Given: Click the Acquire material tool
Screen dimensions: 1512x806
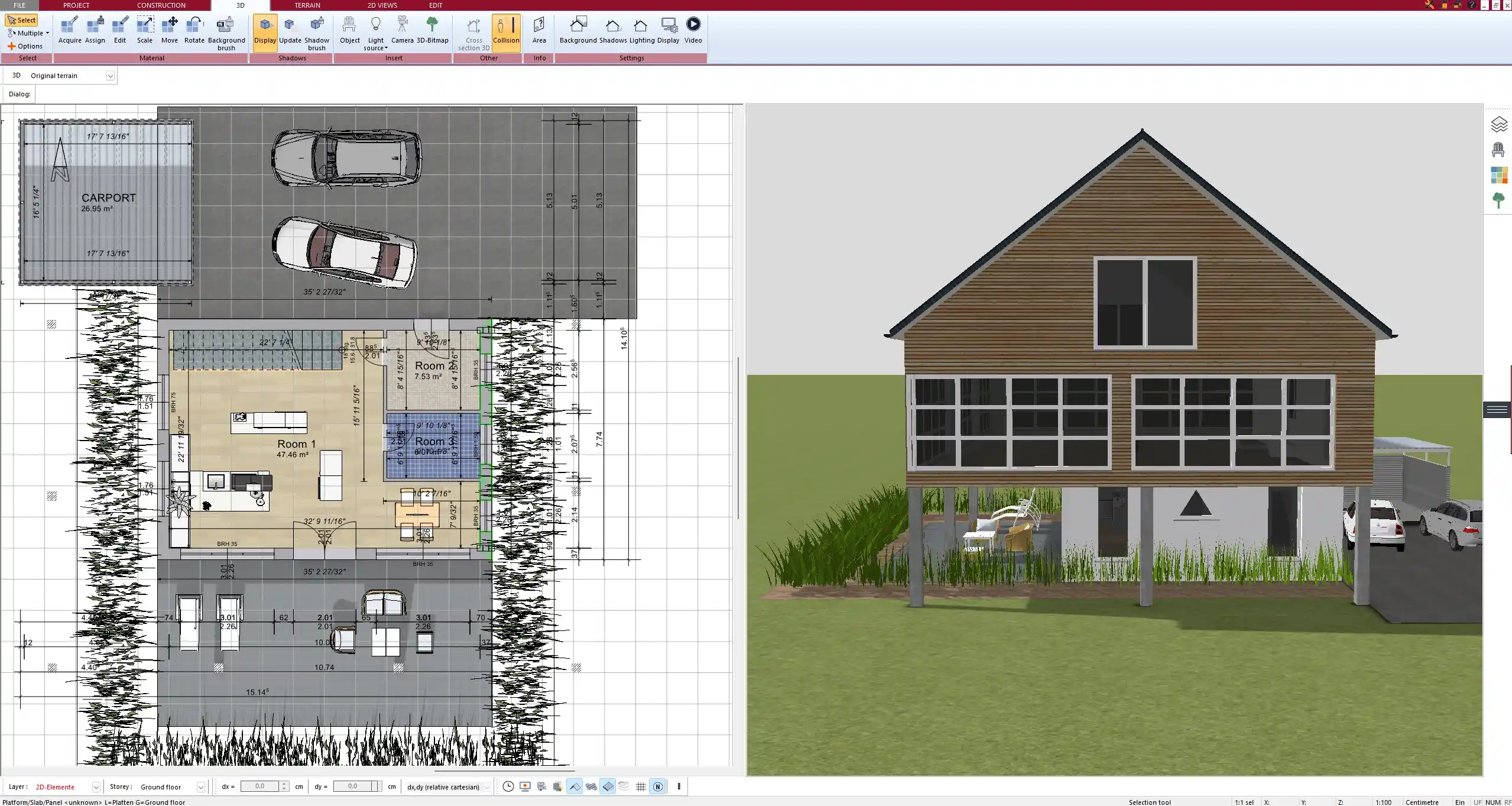Looking at the screenshot, I should pos(70,30).
